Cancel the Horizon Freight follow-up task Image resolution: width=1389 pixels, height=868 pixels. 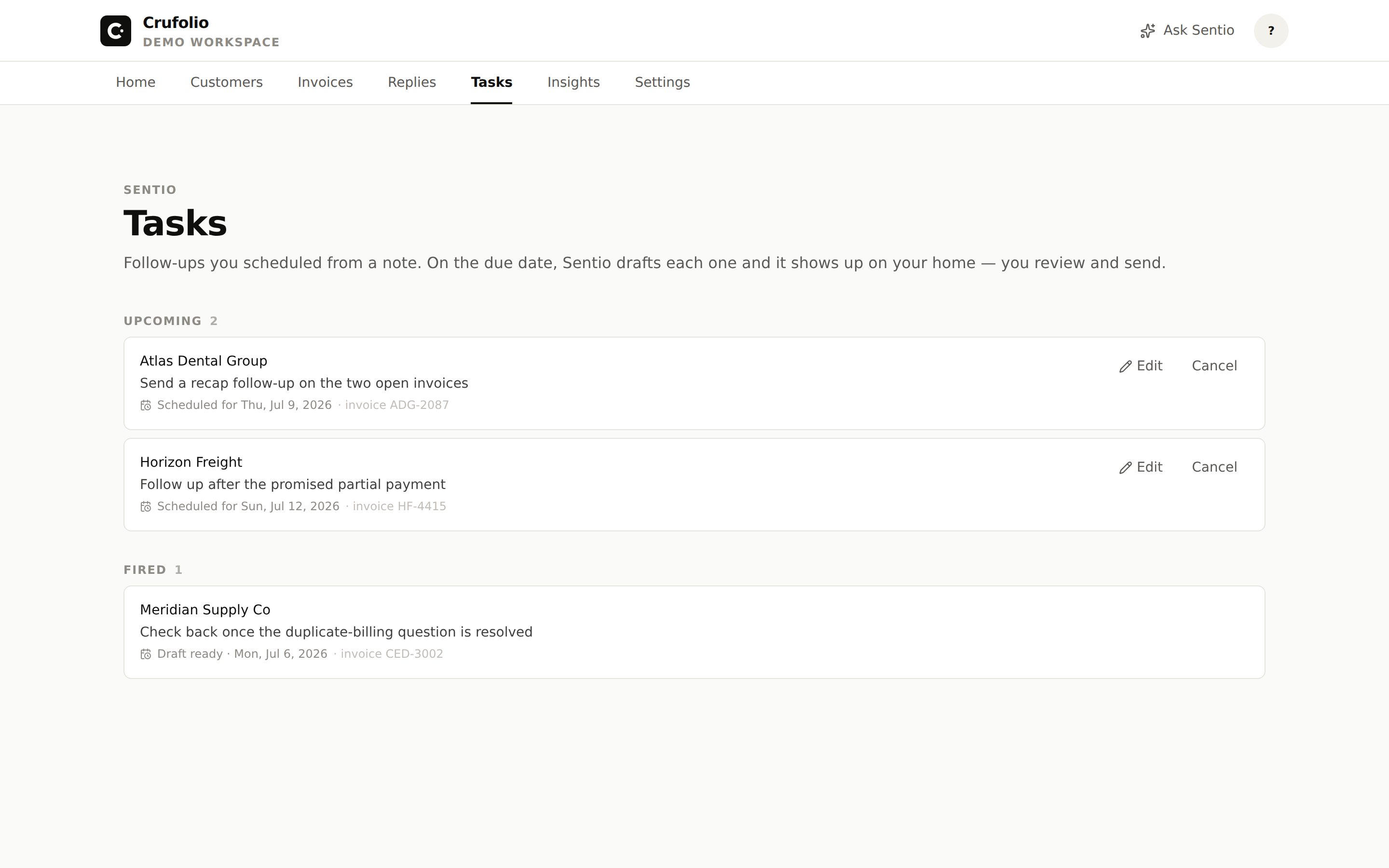1214,467
